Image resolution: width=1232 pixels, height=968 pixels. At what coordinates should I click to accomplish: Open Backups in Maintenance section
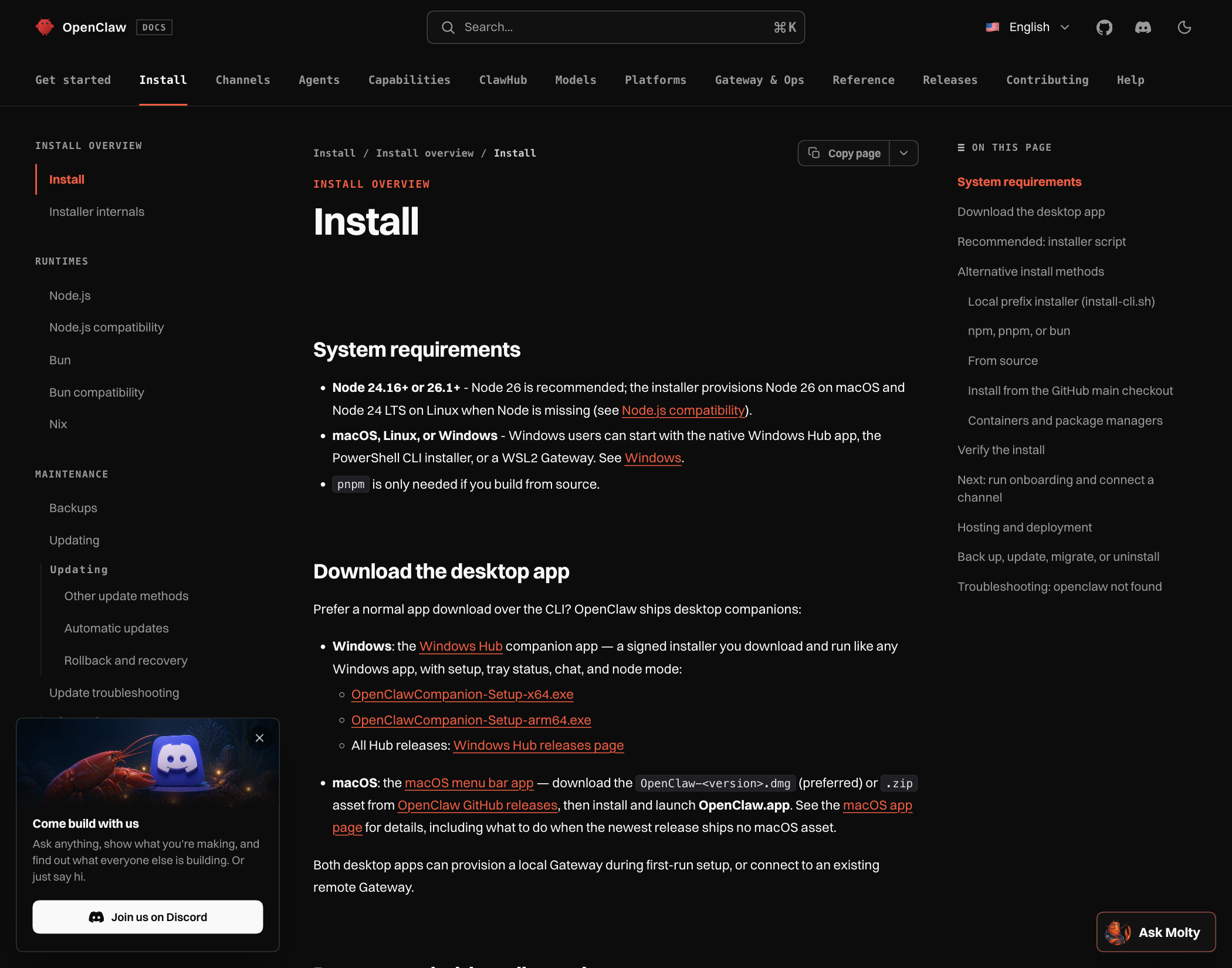pyautogui.click(x=73, y=508)
